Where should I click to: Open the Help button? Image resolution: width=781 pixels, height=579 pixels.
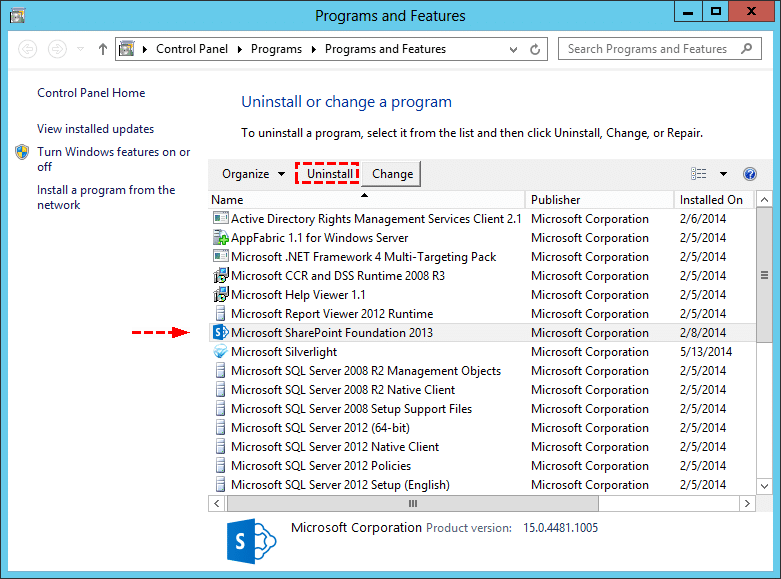click(x=750, y=174)
